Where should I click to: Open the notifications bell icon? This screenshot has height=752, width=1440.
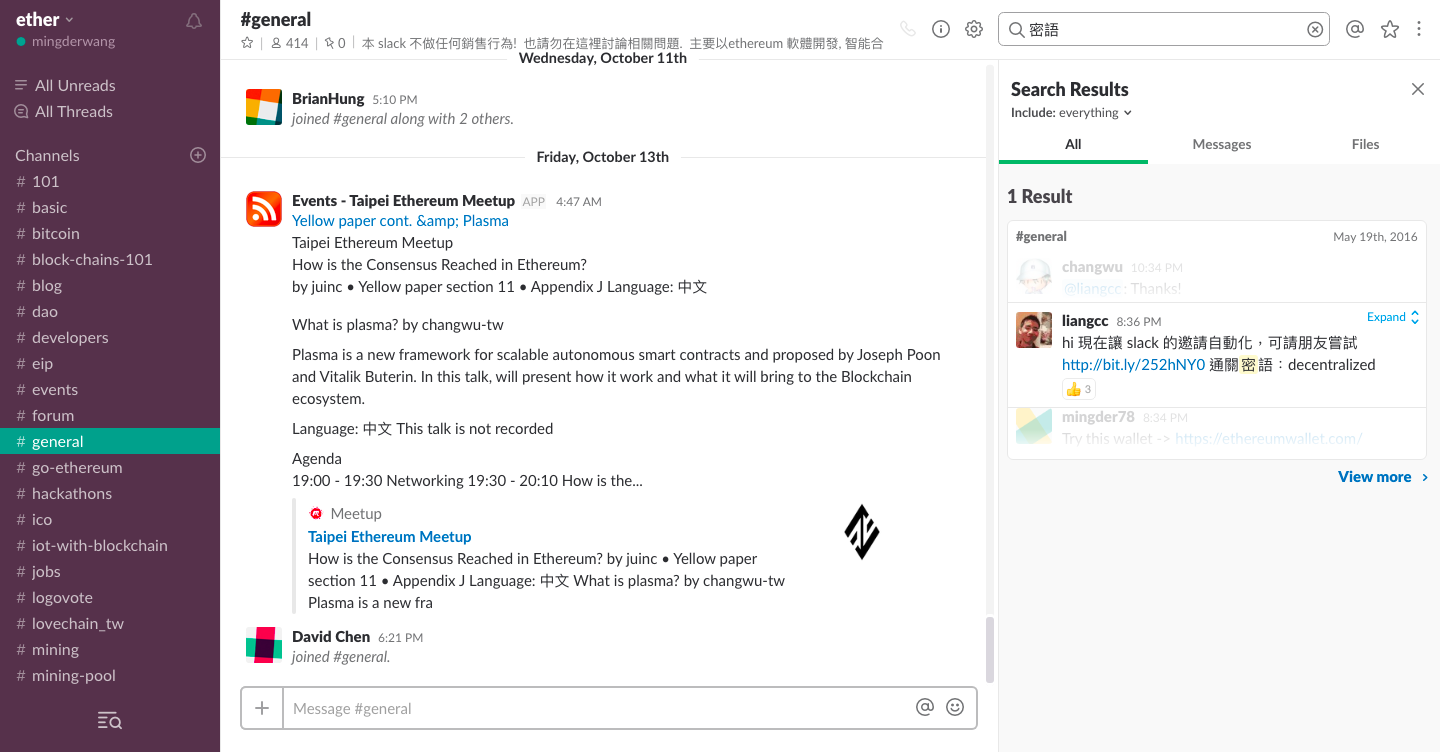click(x=194, y=21)
